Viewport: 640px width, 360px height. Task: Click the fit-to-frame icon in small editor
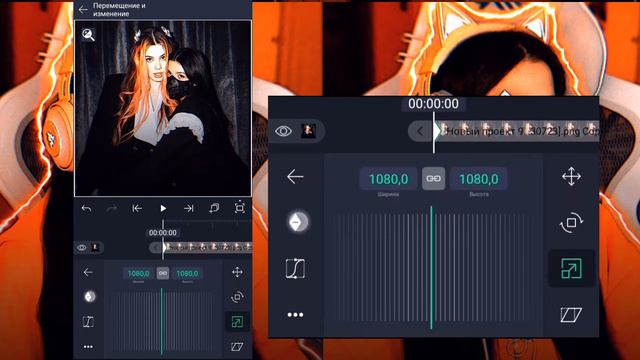coord(240,208)
